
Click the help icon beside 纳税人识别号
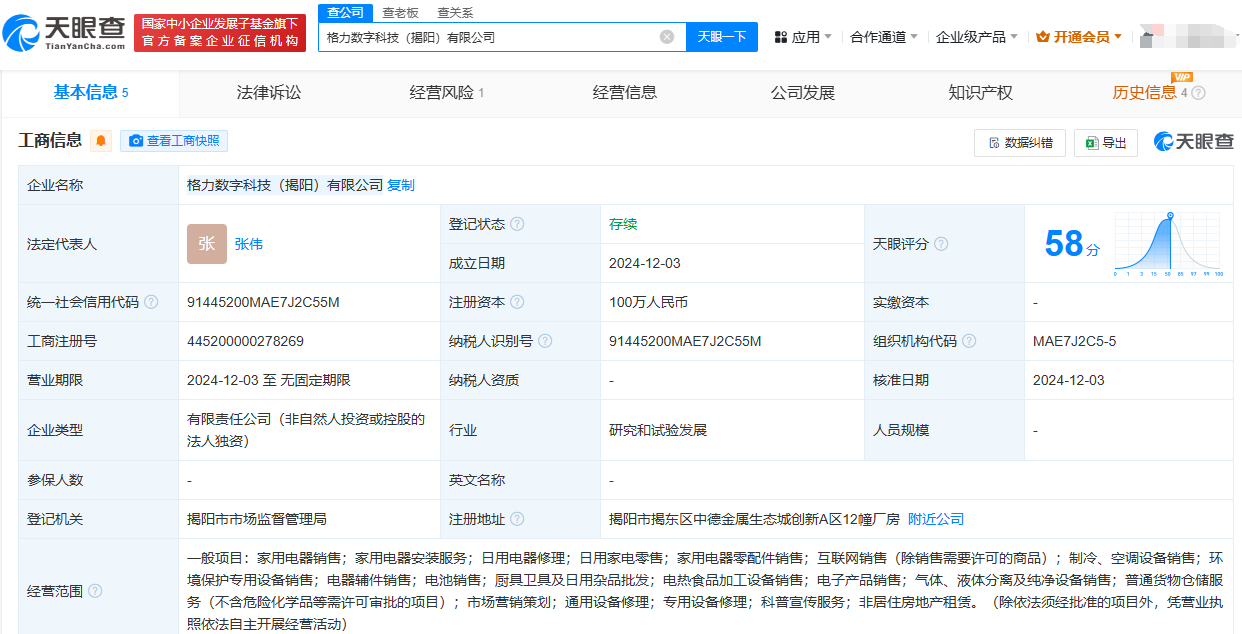545,341
